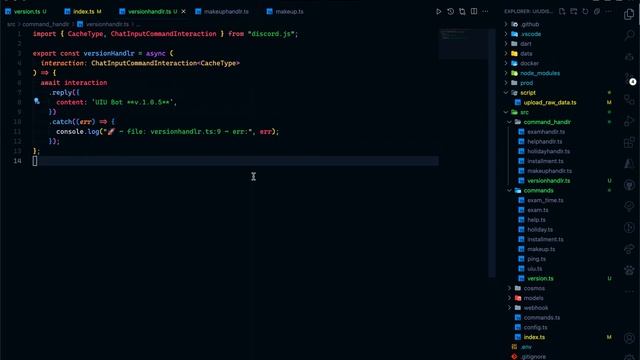This screenshot has width=640, height=360.
Task: Place cursor on empty line 14
Action: tap(236, 161)
